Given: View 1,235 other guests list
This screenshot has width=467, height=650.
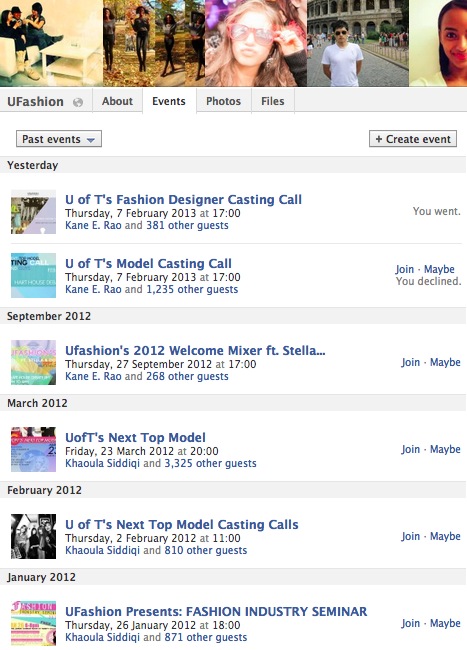Looking at the screenshot, I should 192,289.
